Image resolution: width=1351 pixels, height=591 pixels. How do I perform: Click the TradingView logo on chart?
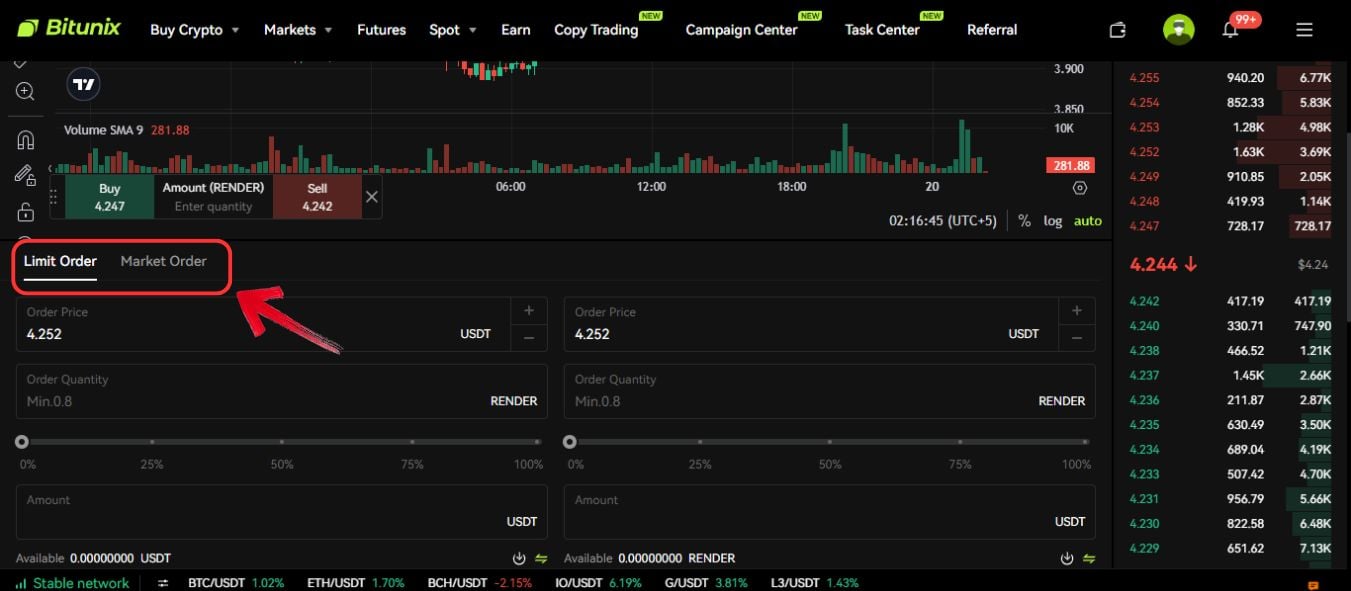click(84, 85)
